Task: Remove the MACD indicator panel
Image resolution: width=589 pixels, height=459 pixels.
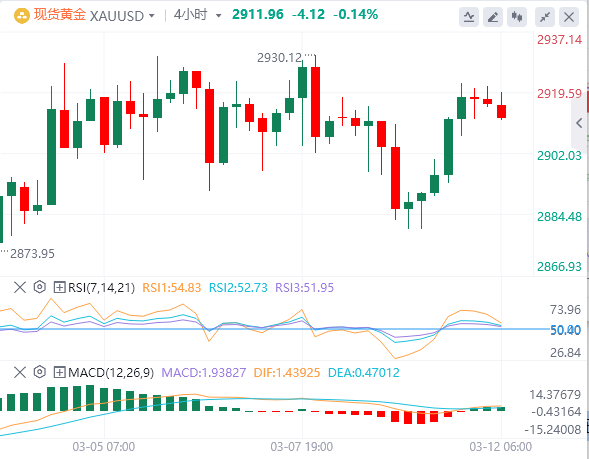Action: pyautogui.click(x=20, y=373)
